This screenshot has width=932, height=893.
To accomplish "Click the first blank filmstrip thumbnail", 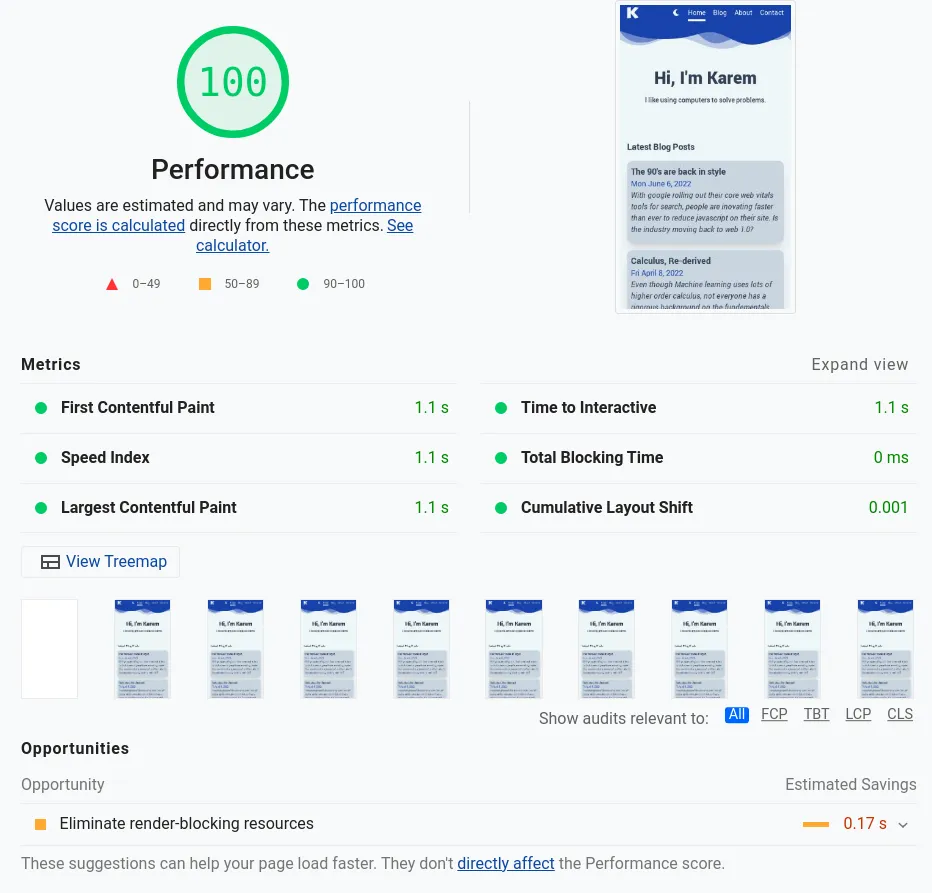I will (x=49, y=649).
